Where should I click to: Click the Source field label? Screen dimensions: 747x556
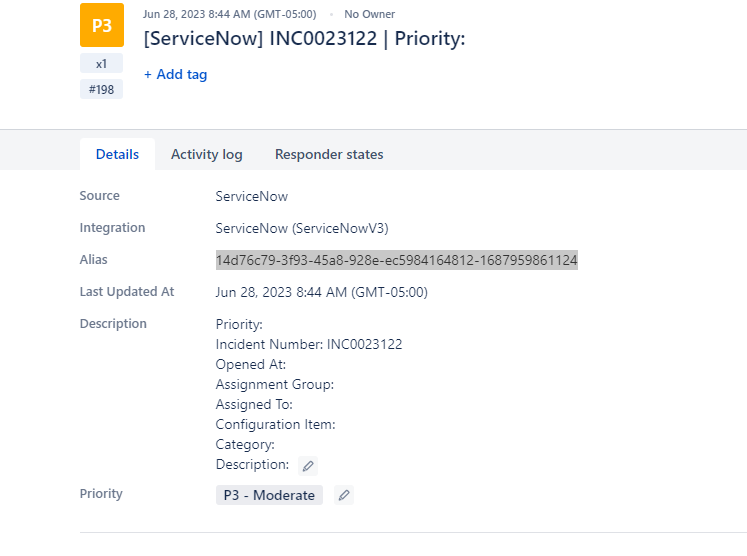tap(100, 196)
